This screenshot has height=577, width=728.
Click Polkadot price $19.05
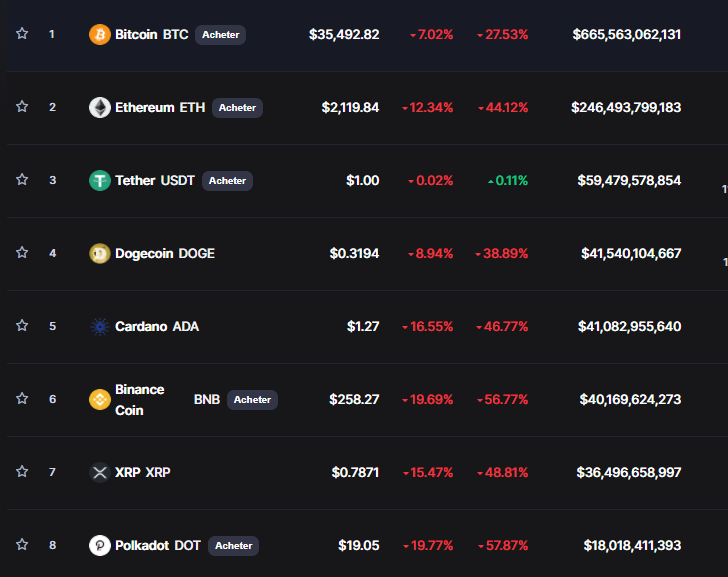359,545
